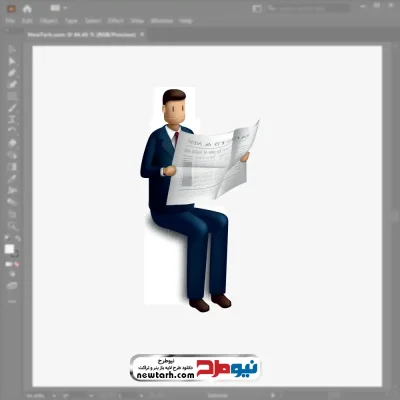Open the Window menu
Image resolution: width=400 pixels, height=400 pixels.
162,21
